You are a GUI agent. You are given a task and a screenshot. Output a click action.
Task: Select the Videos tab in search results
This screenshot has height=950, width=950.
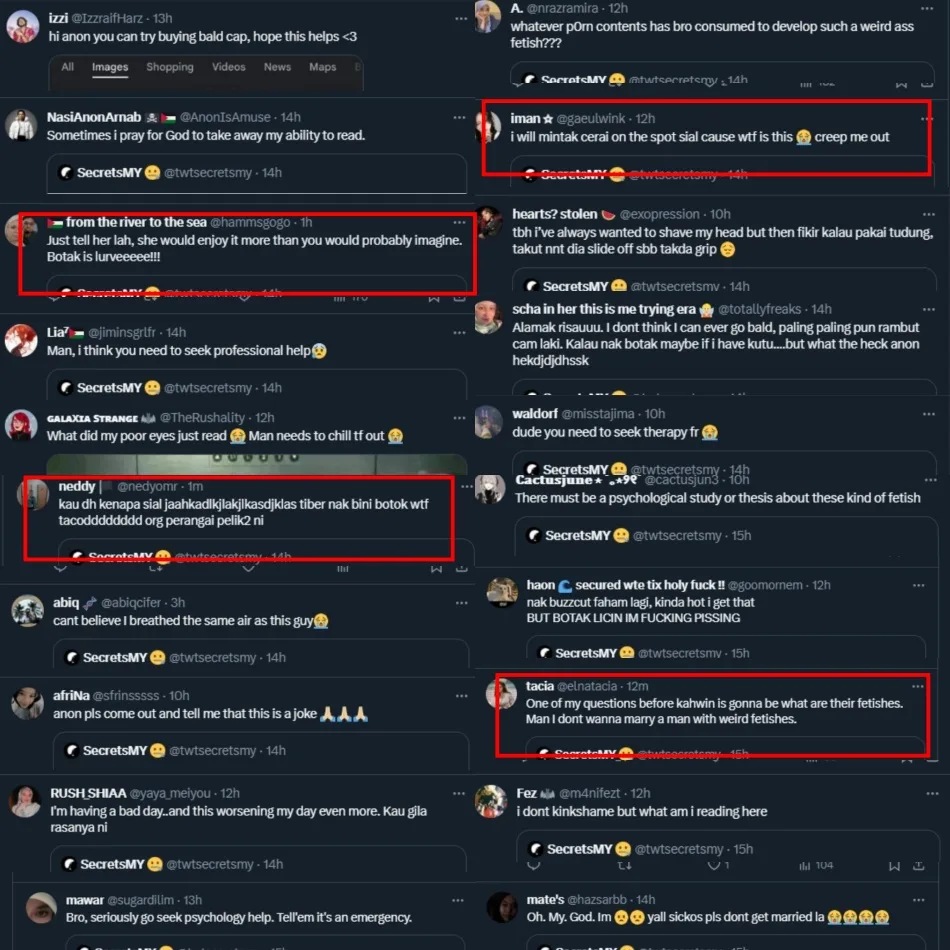coord(228,67)
